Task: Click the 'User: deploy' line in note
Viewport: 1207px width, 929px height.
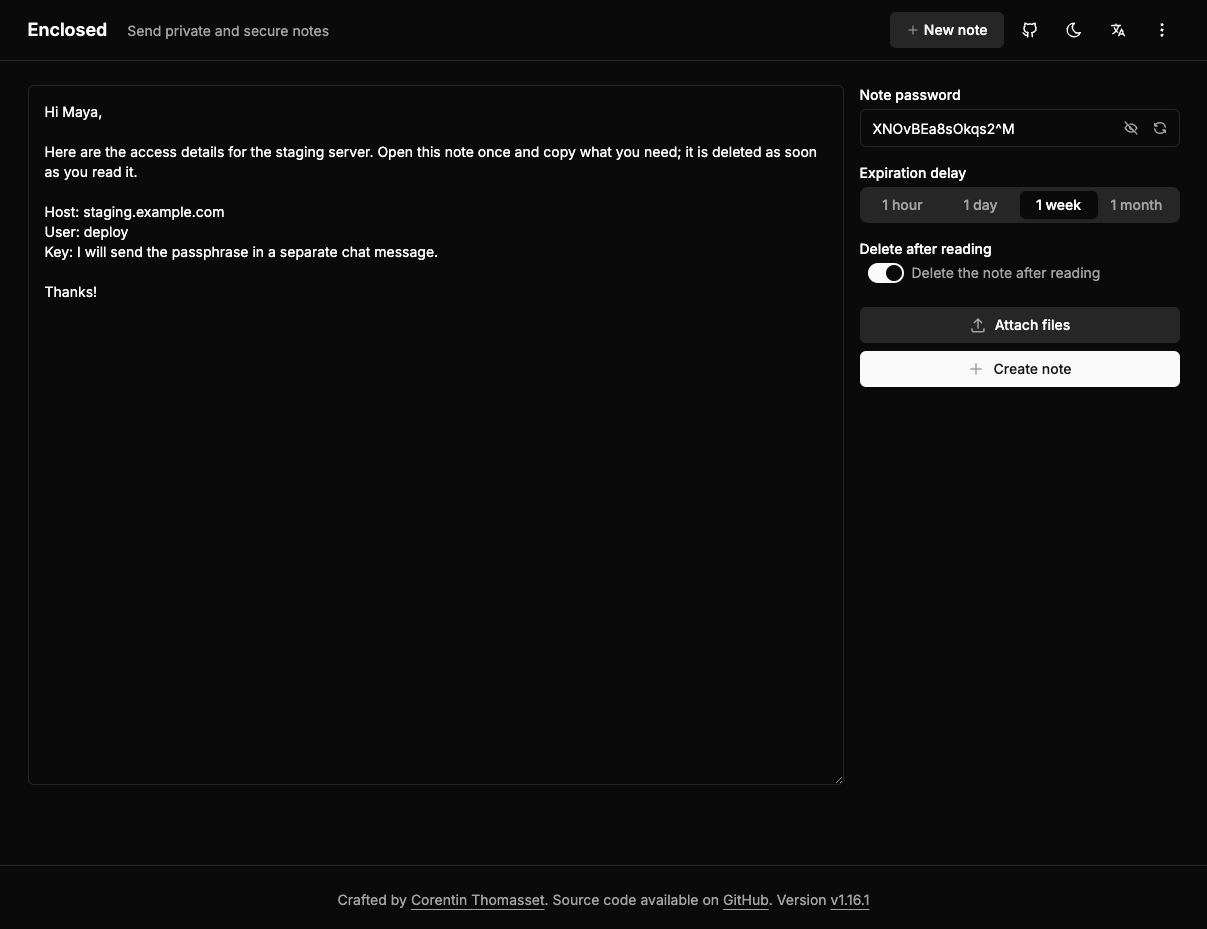Action: point(87,232)
